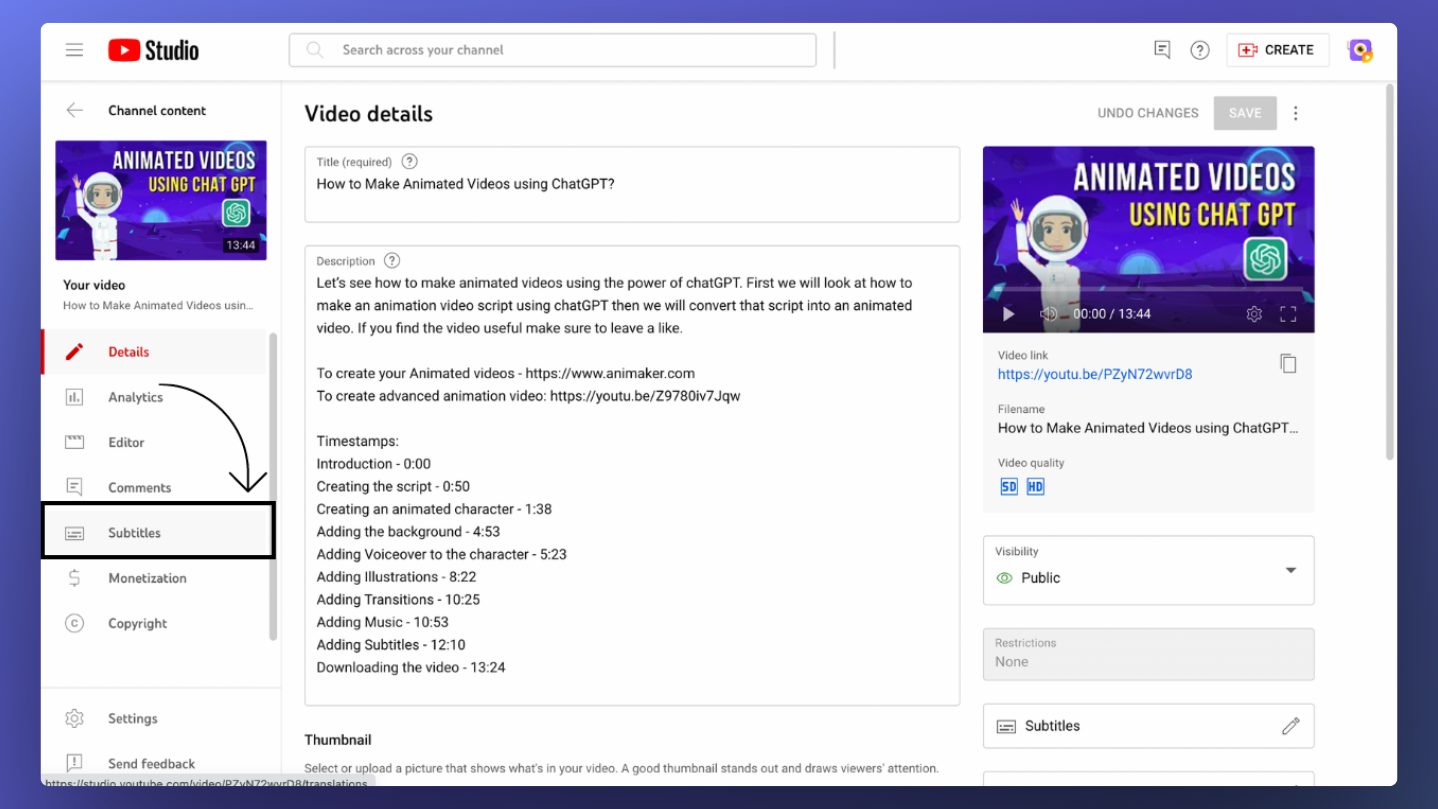Expand the Visibility dropdown

(1148, 570)
